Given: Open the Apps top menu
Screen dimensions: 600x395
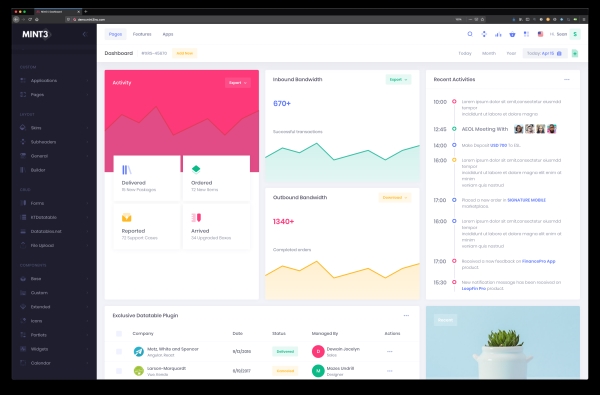Looking at the screenshot, I should tap(168, 34).
